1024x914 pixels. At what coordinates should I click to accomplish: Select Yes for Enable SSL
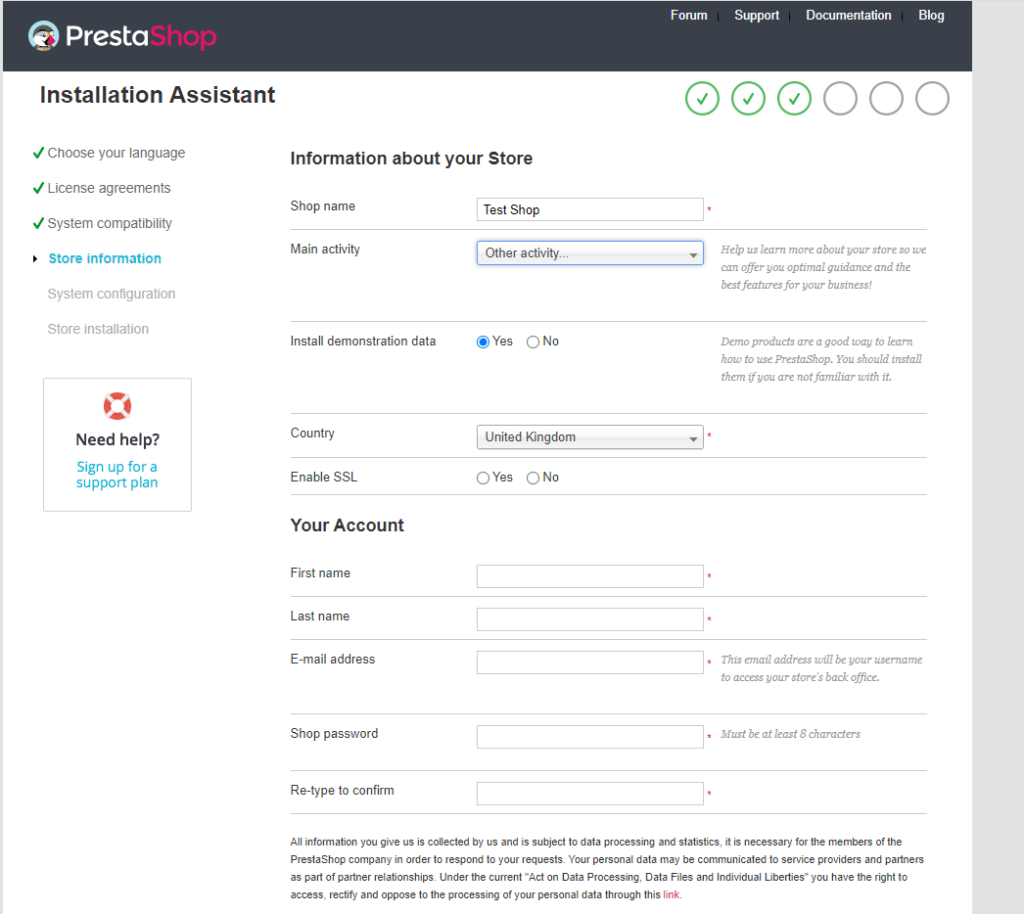[x=483, y=478]
